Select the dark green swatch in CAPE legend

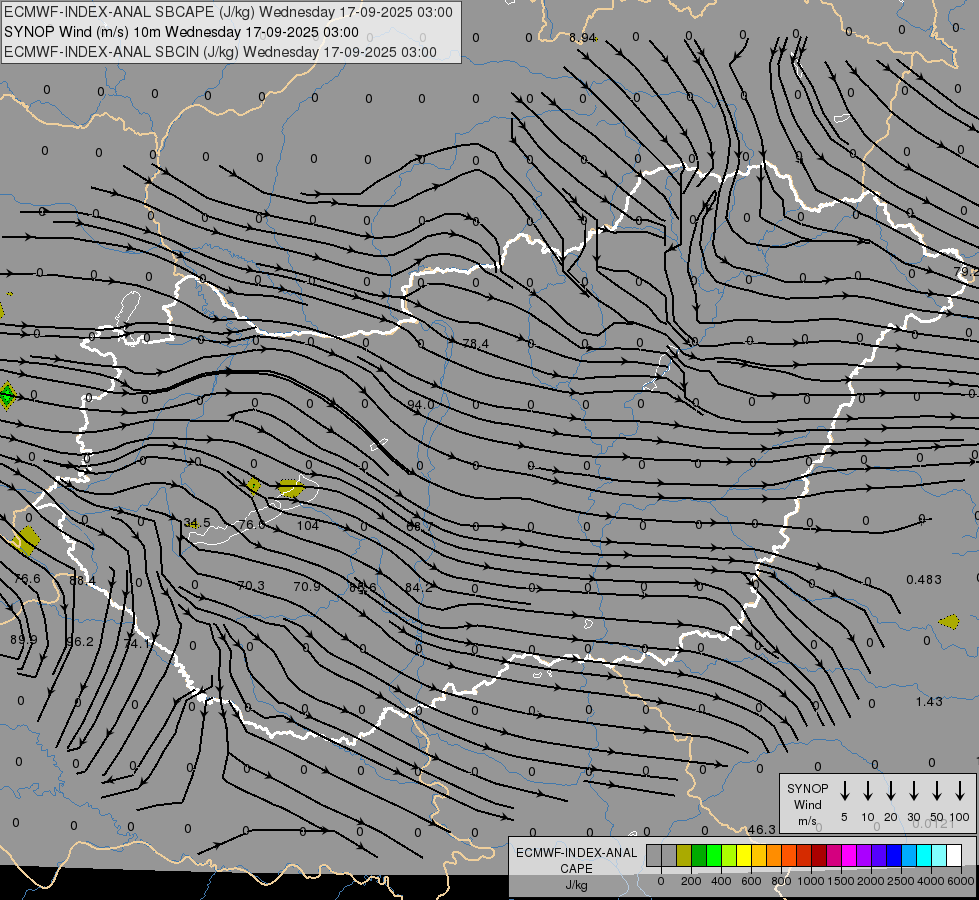699,855
